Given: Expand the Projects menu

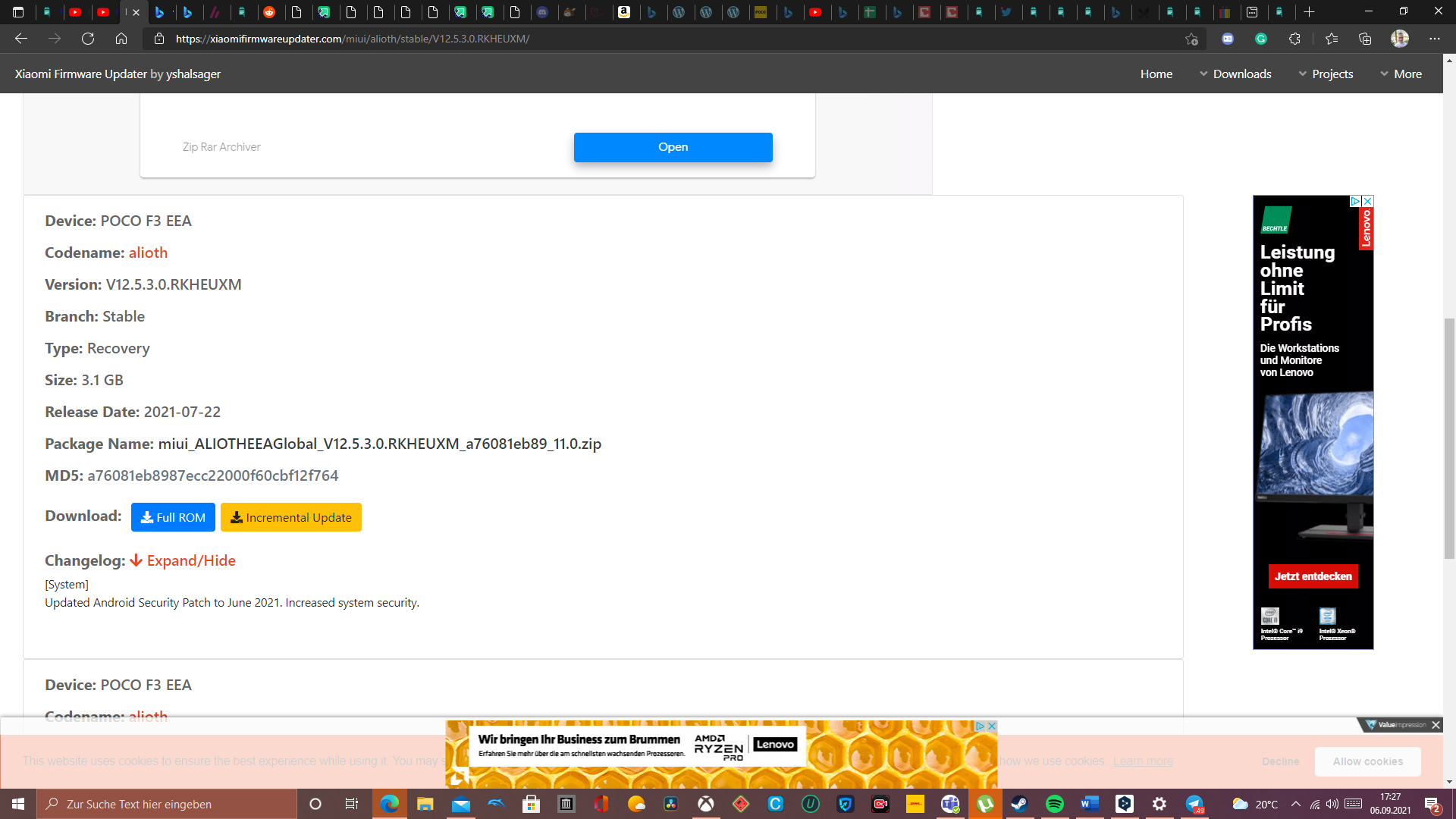Looking at the screenshot, I should 1326,74.
